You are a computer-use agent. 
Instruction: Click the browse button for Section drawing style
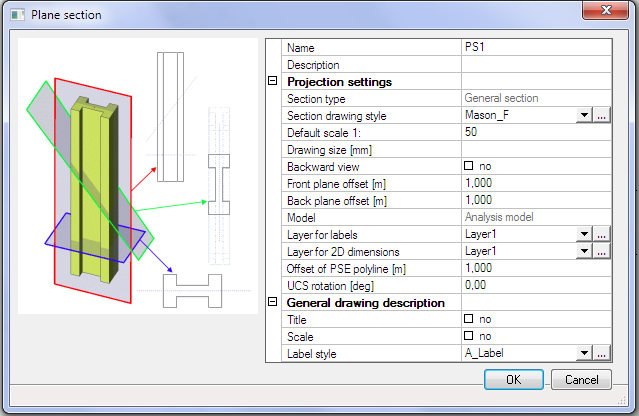point(601,116)
